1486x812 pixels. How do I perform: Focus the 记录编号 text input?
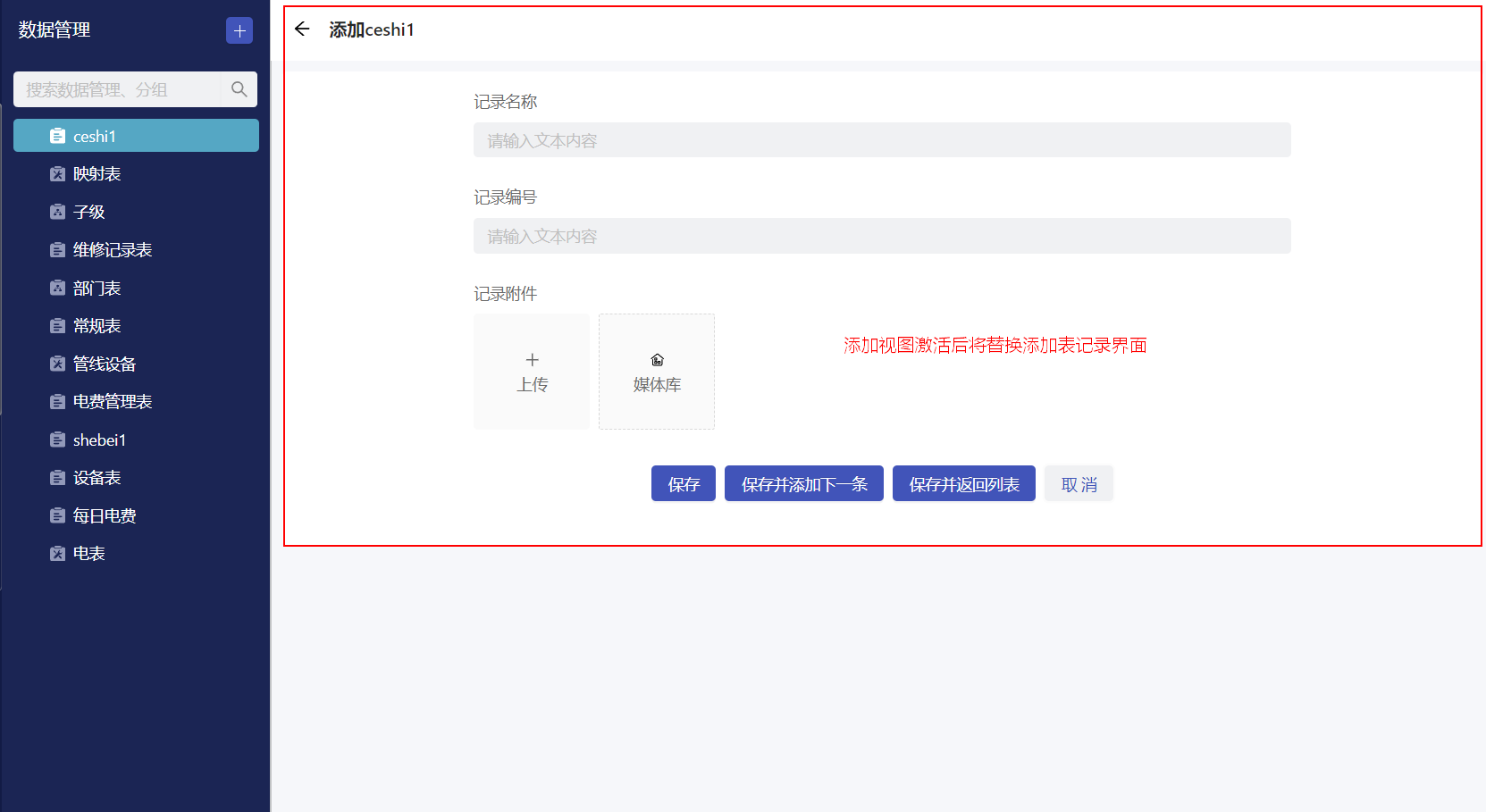click(x=882, y=236)
